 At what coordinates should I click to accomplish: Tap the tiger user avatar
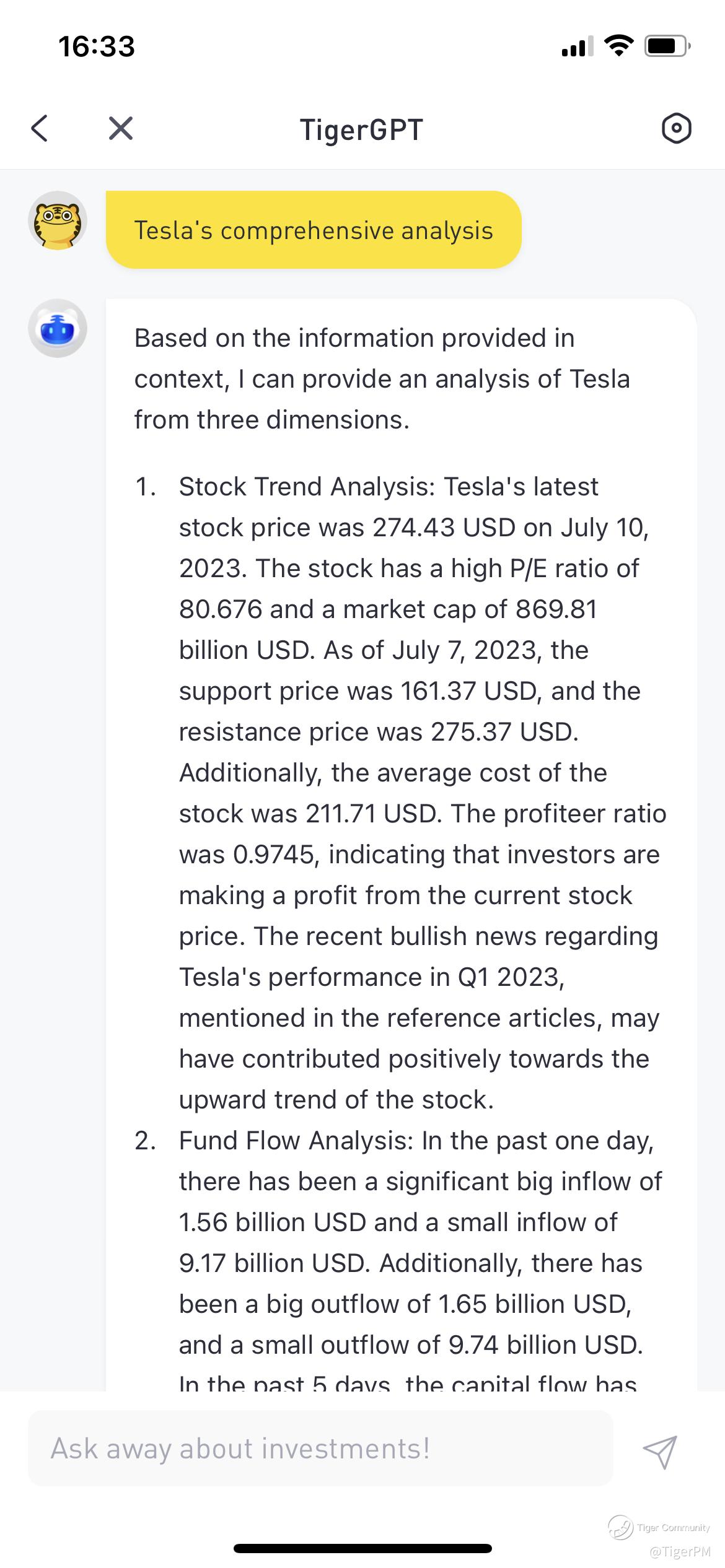point(58,220)
